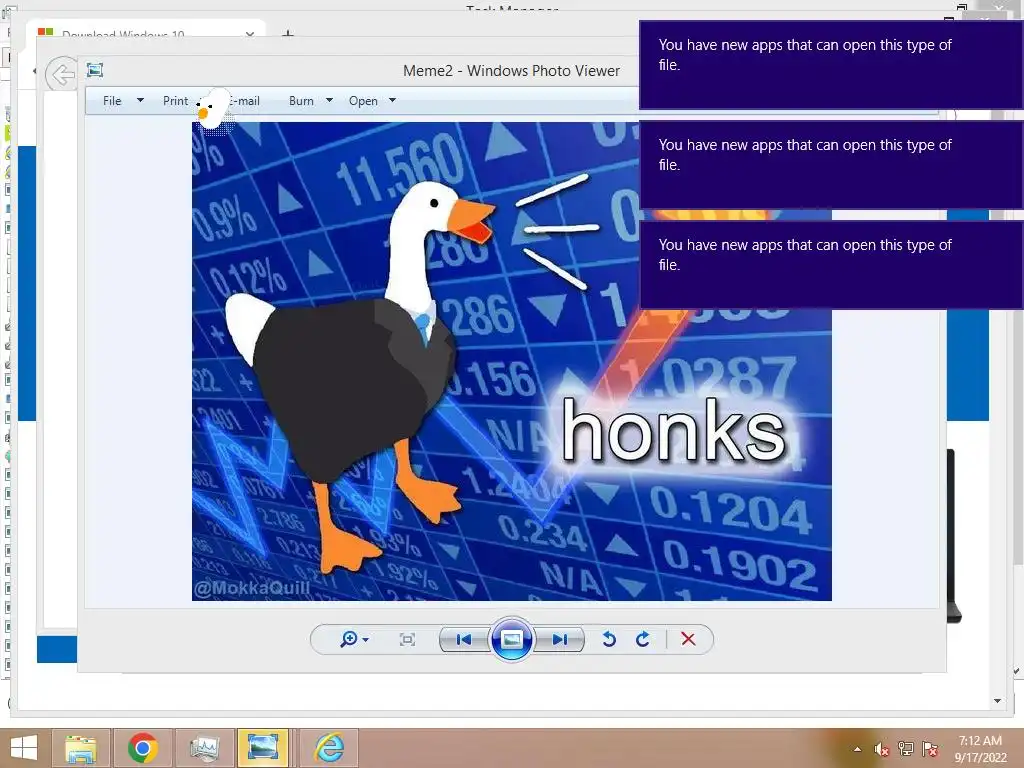1024x768 pixels.
Task: Click the network tray icon
Action: [906, 749]
